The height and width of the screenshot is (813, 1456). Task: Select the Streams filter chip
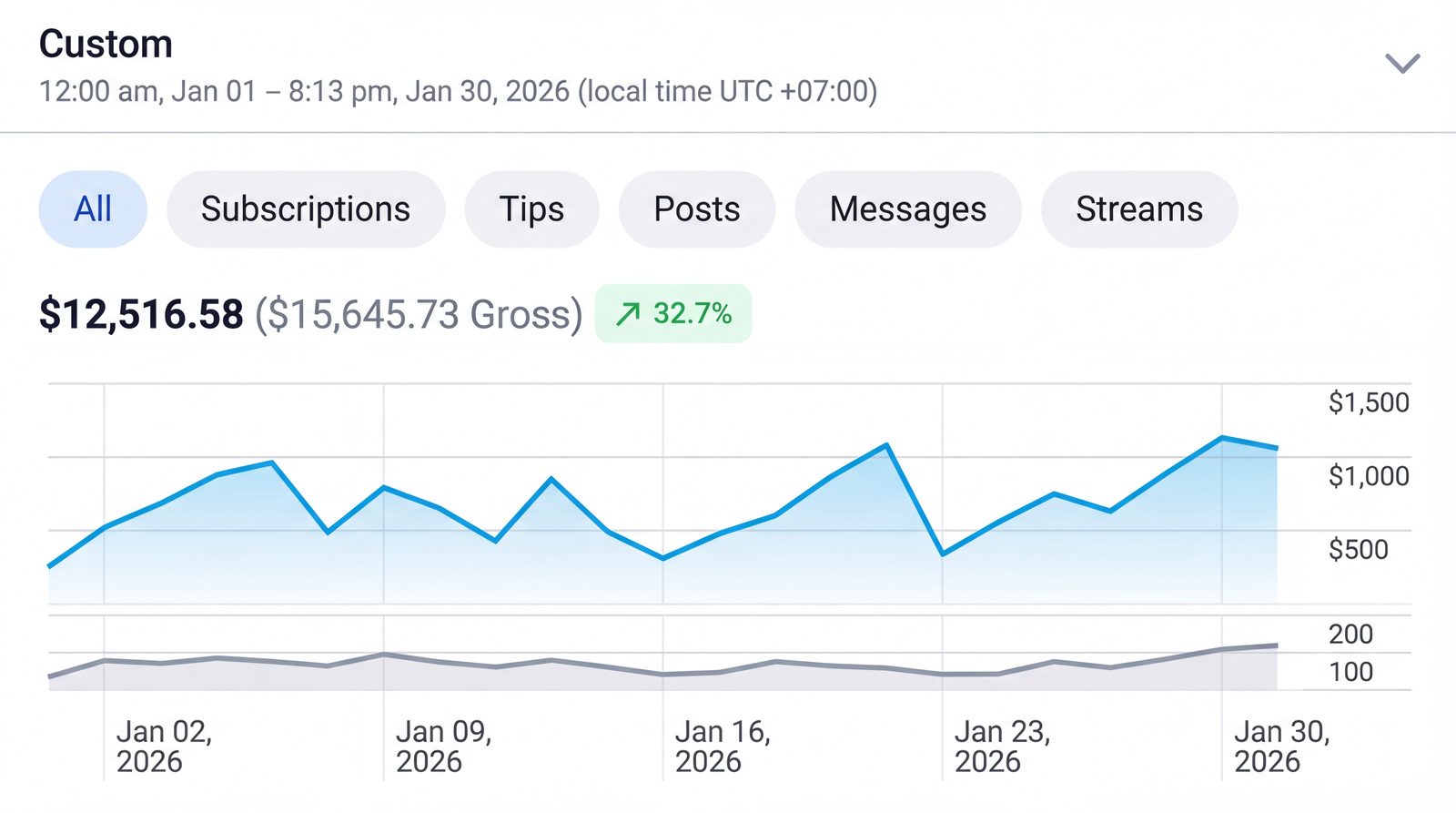pos(1139,209)
